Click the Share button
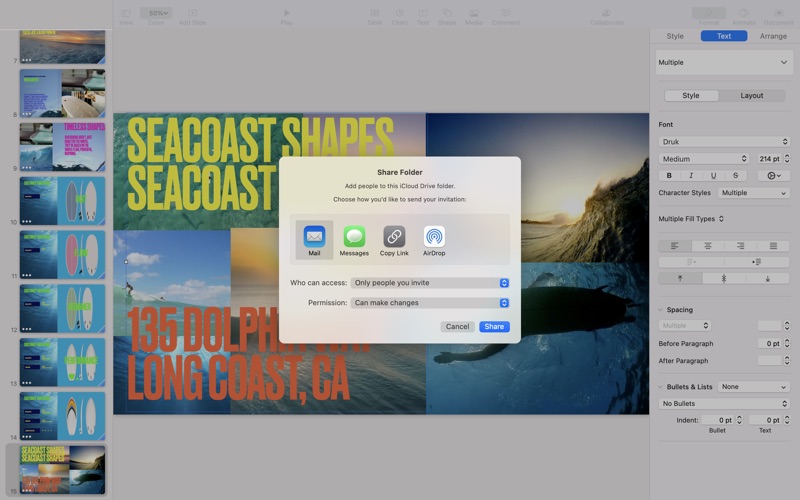The image size is (800, 500). click(x=494, y=327)
